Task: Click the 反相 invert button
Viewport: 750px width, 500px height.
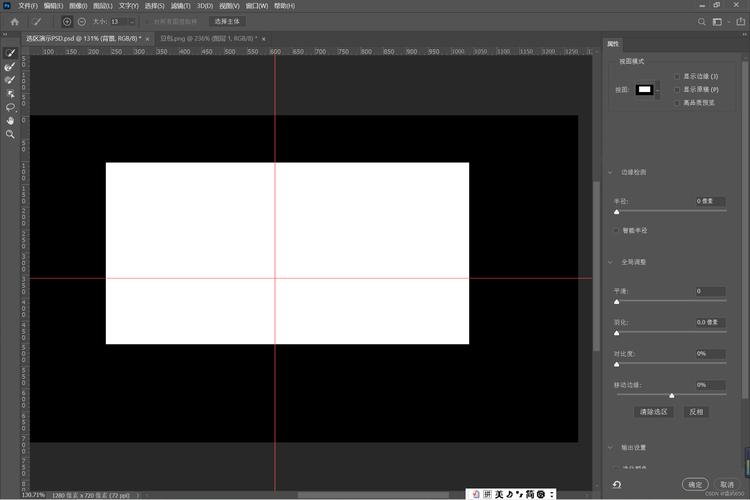Action: point(696,412)
